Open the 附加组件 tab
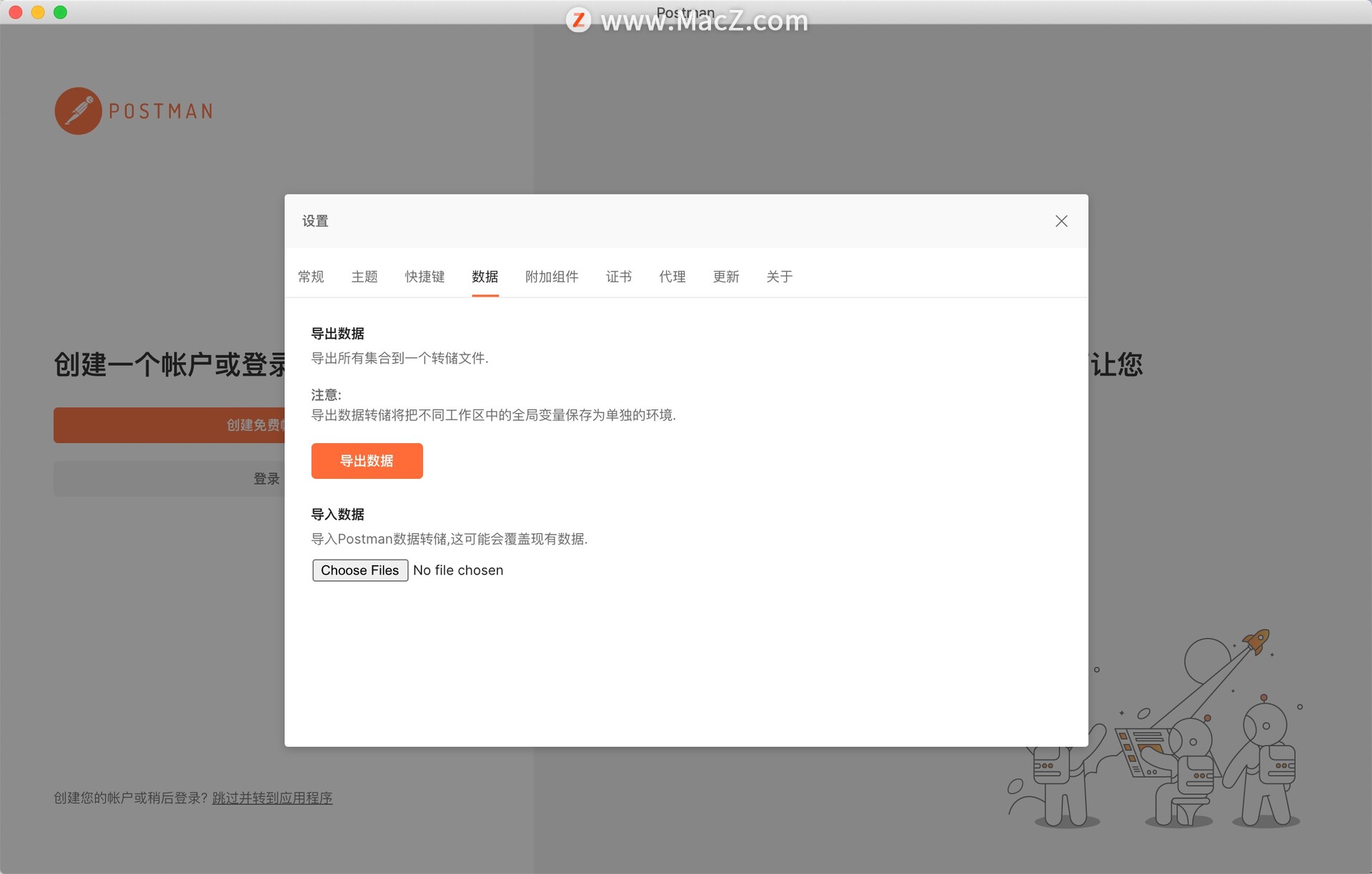The width and height of the screenshot is (1372, 874). (x=552, y=277)
